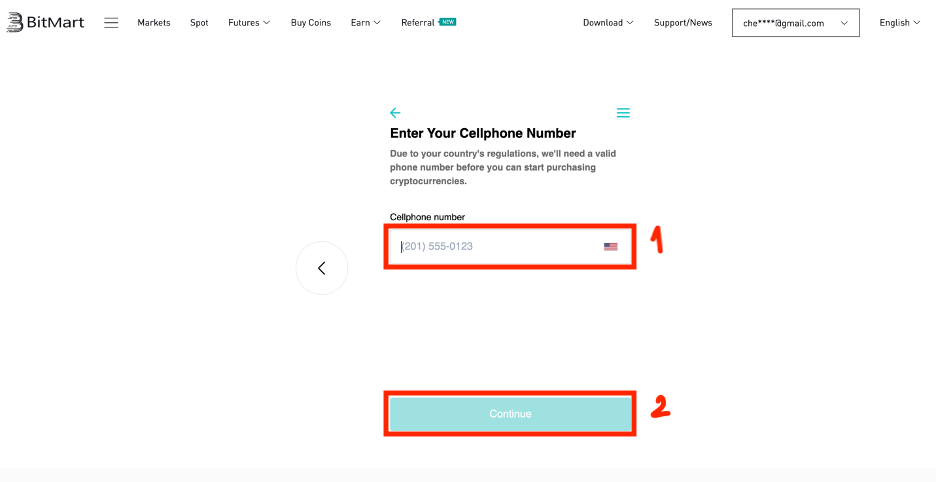Open the Support/News link
936x482 pixels.
[x=683, y=23]
